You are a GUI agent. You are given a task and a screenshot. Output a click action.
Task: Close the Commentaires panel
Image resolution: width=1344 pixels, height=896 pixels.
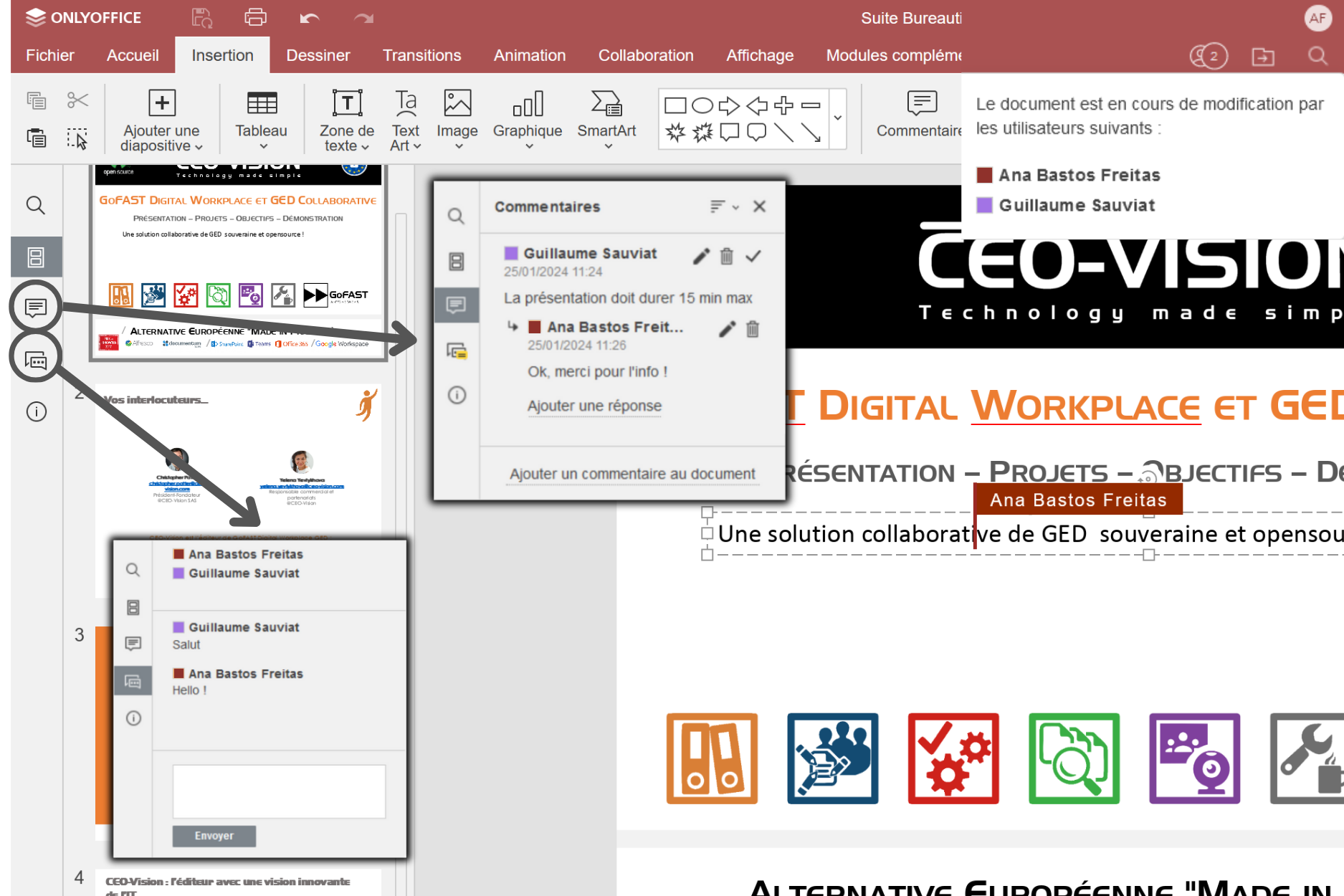[759, 206]
